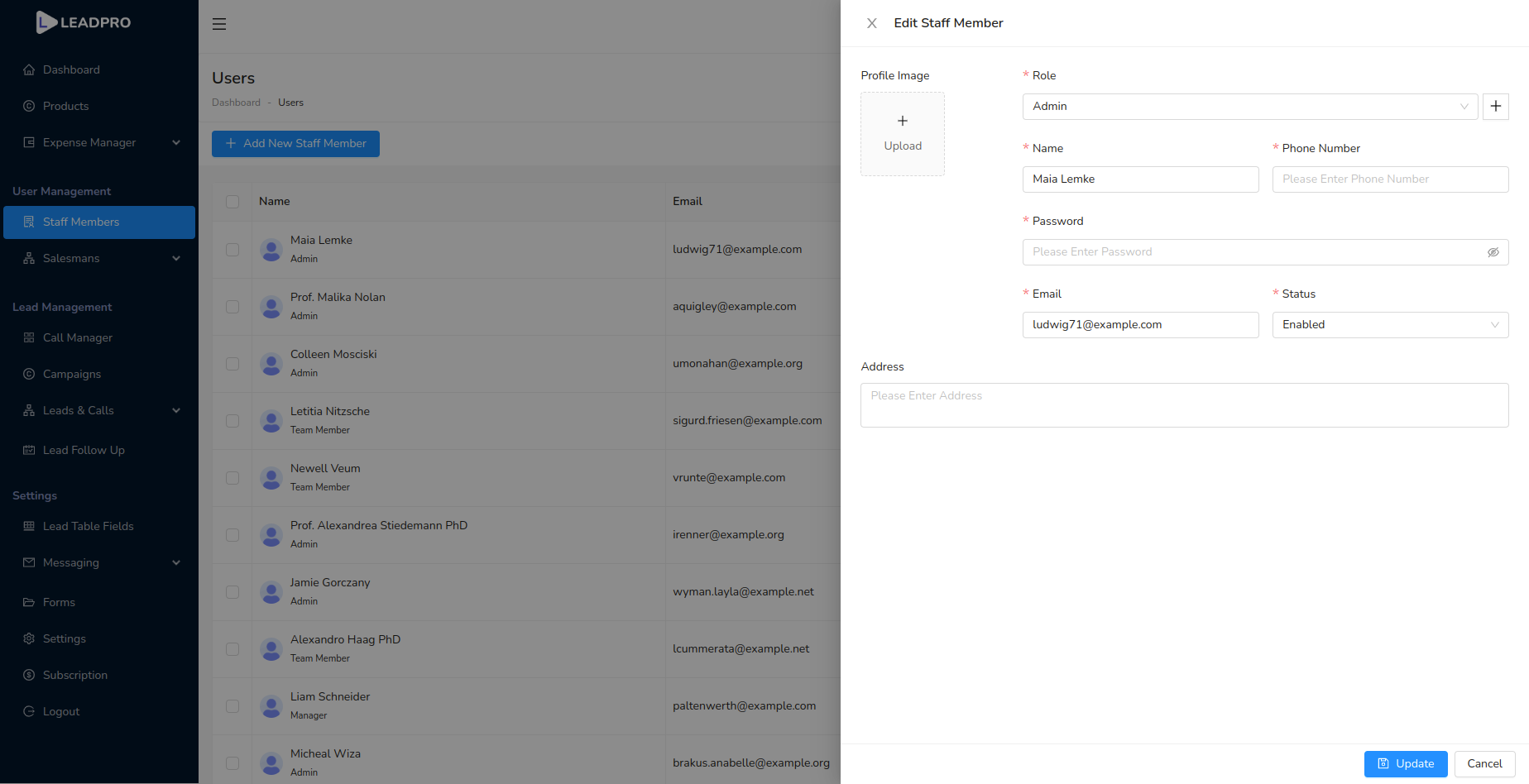
Task: Click the Phone Number input field
Action: pos(1390,179)
